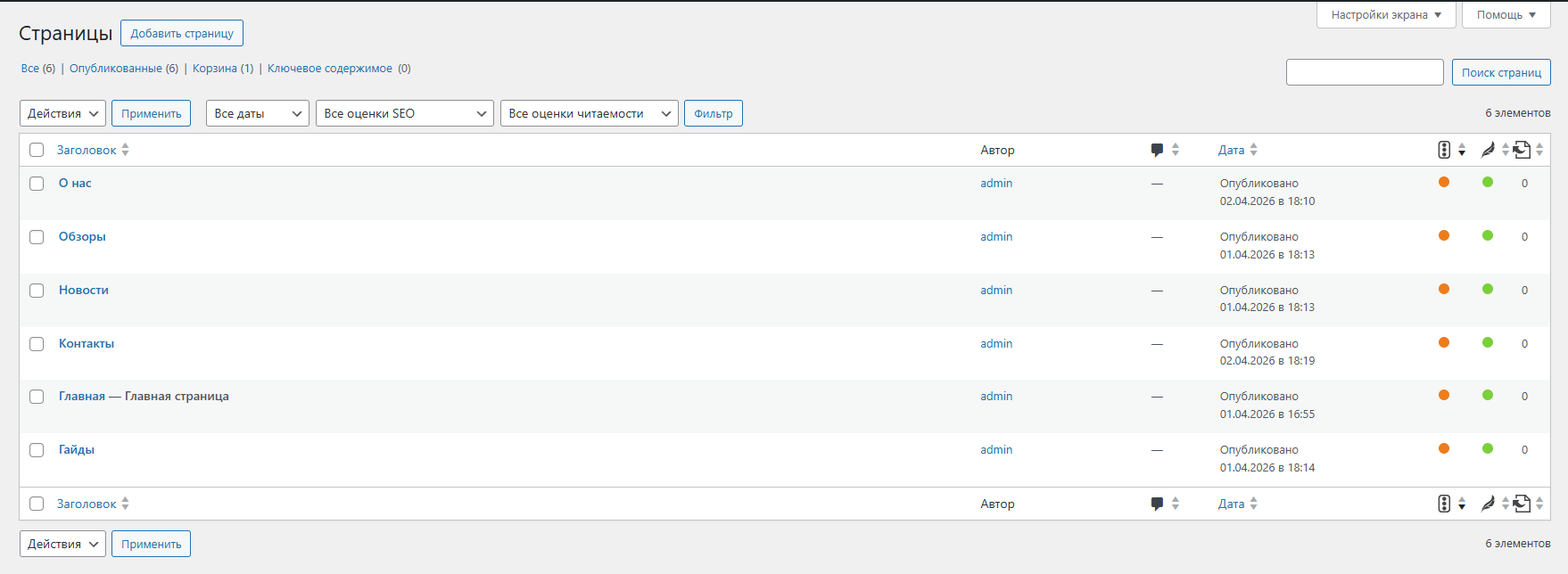Sort by comments icon in table header
Screen dimensions: 1568x574
pyautogui.click(x=1158, y=150)
